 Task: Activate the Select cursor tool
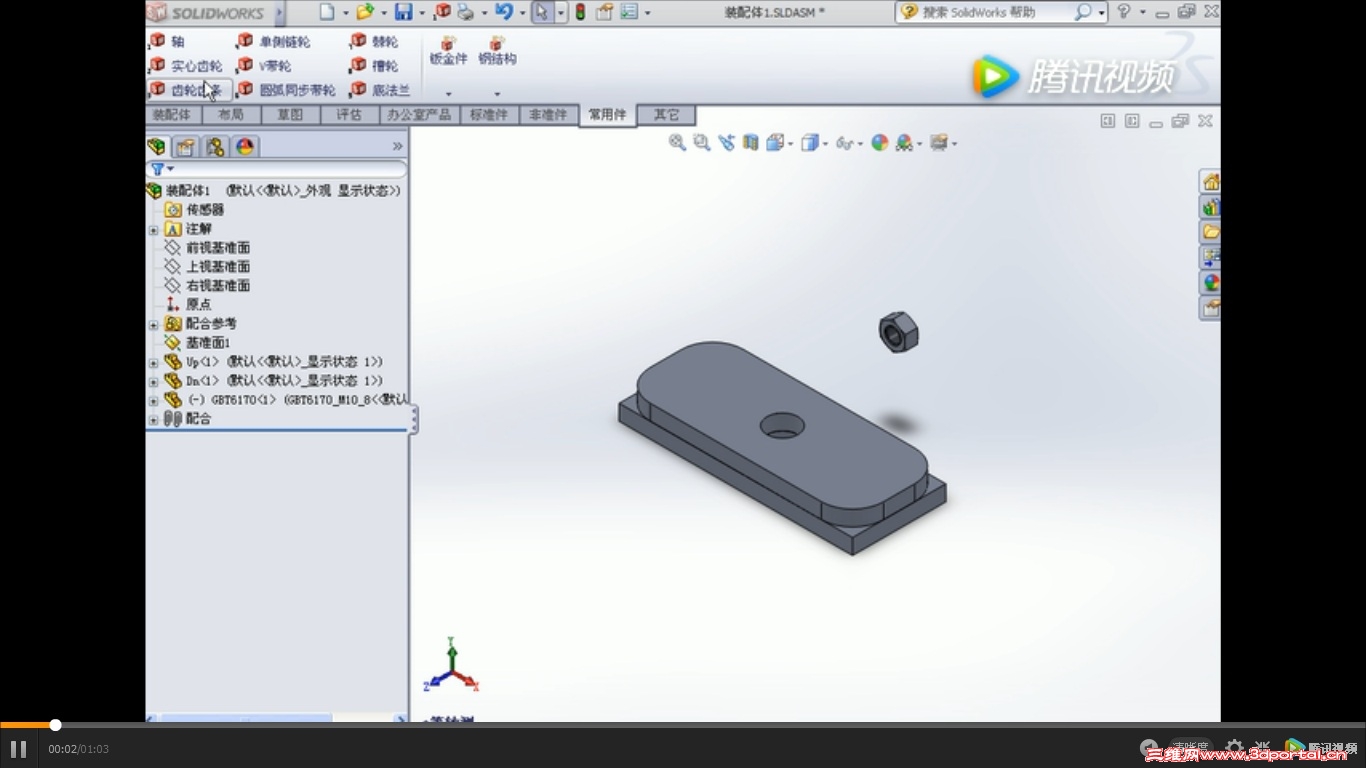tap(540, 12)
